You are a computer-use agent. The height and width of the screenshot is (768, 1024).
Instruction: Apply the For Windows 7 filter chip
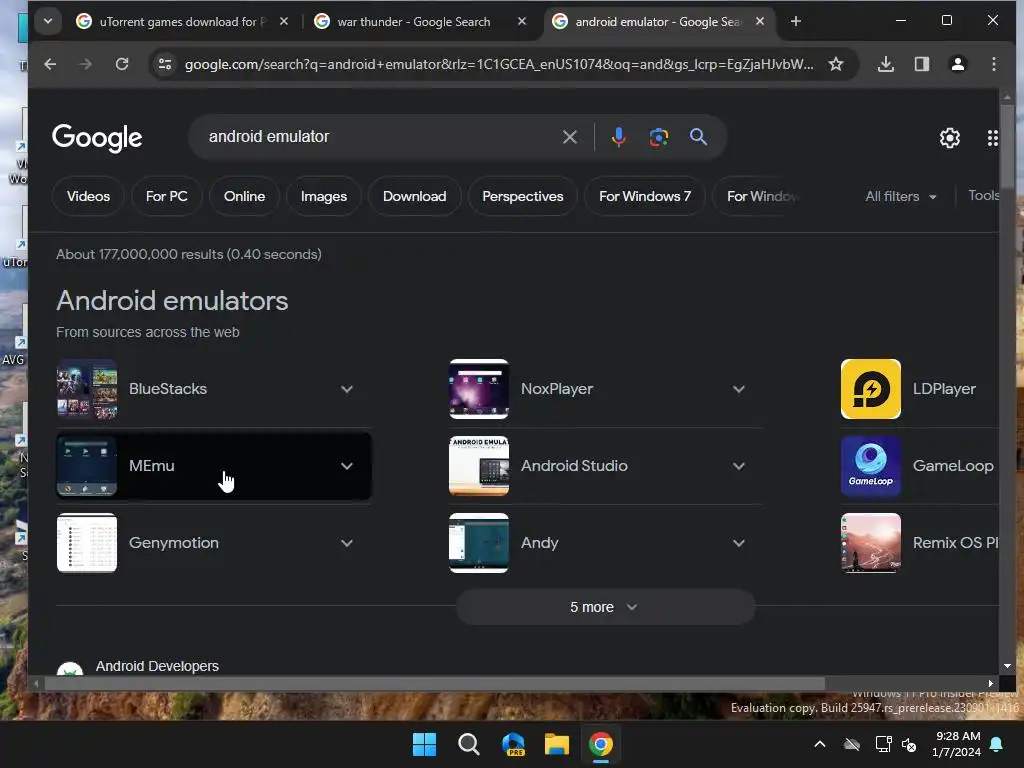pyautogui.click(x=645, y=196)
